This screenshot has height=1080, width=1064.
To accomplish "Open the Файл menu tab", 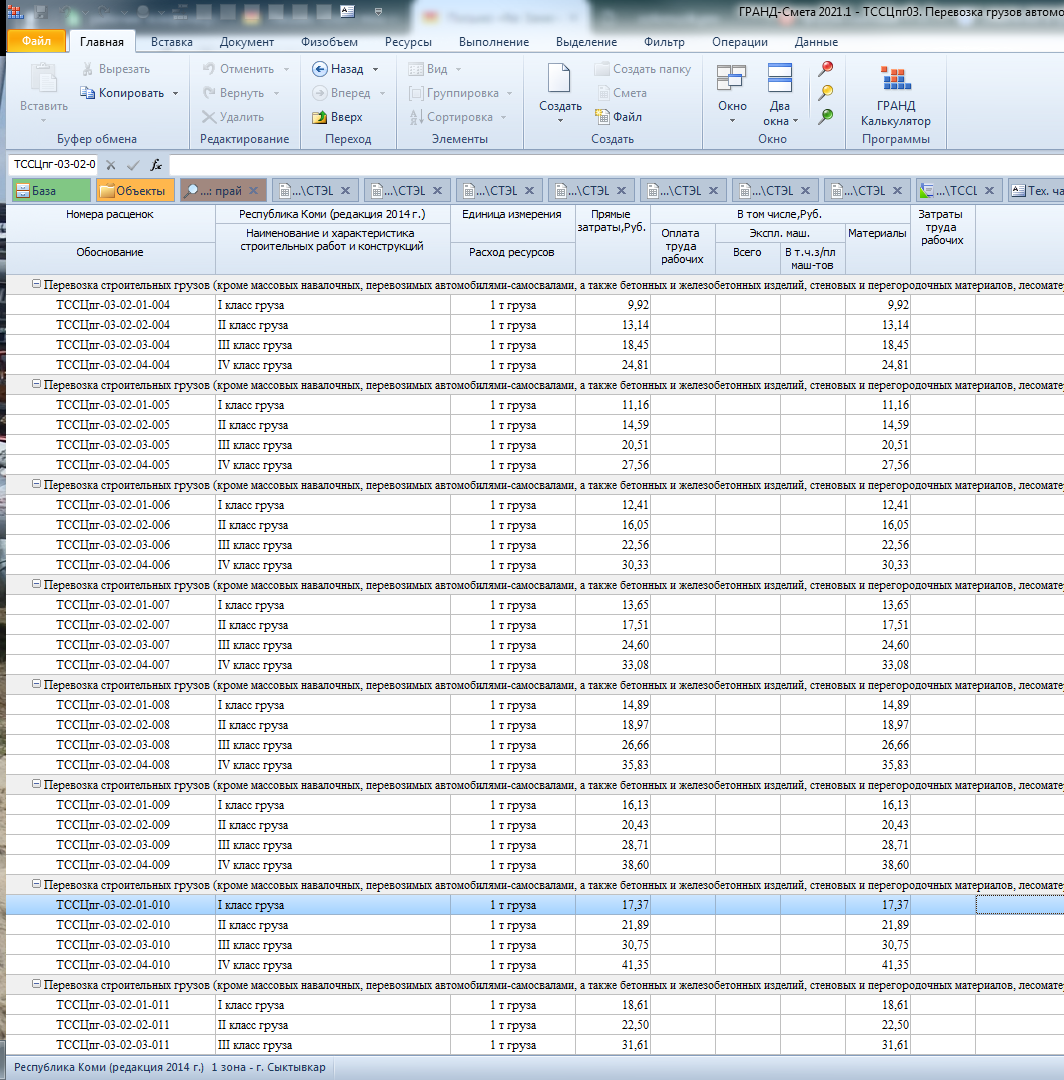I will click(36, 42).
